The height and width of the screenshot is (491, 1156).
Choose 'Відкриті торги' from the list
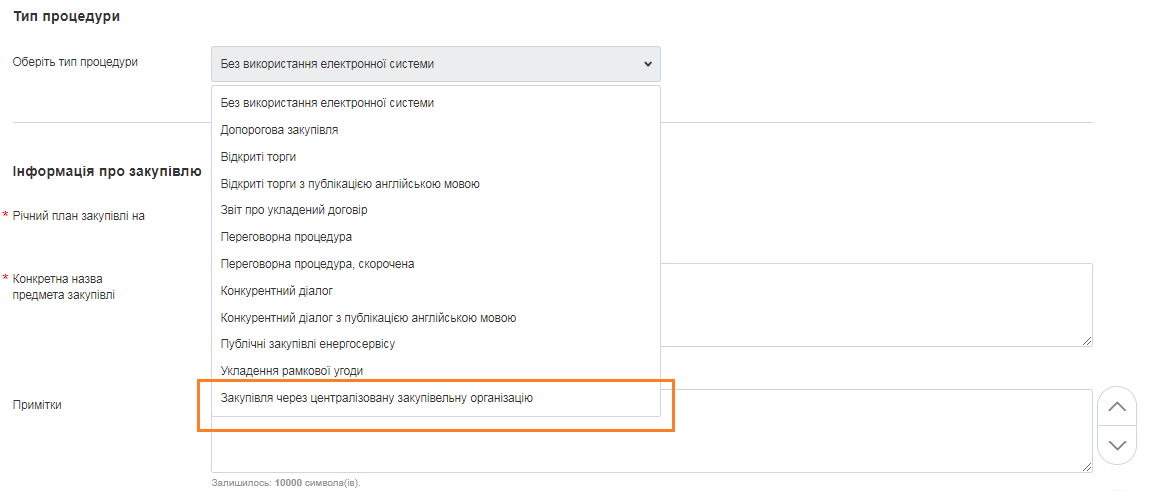[x=258, y=156]
